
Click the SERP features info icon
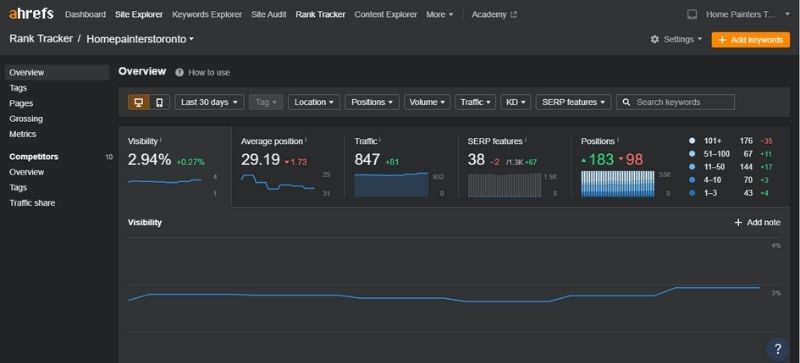526,139
